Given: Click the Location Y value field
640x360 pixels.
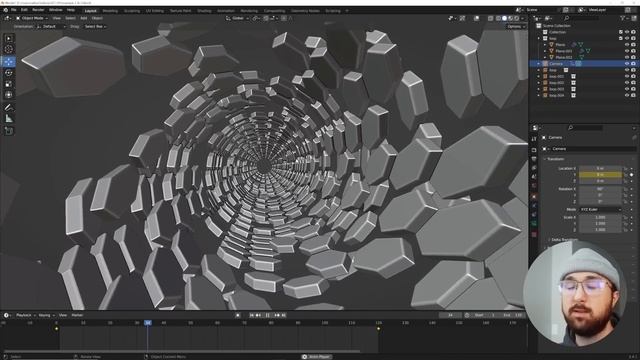Looking at the screenshot, I should (600, 175).
